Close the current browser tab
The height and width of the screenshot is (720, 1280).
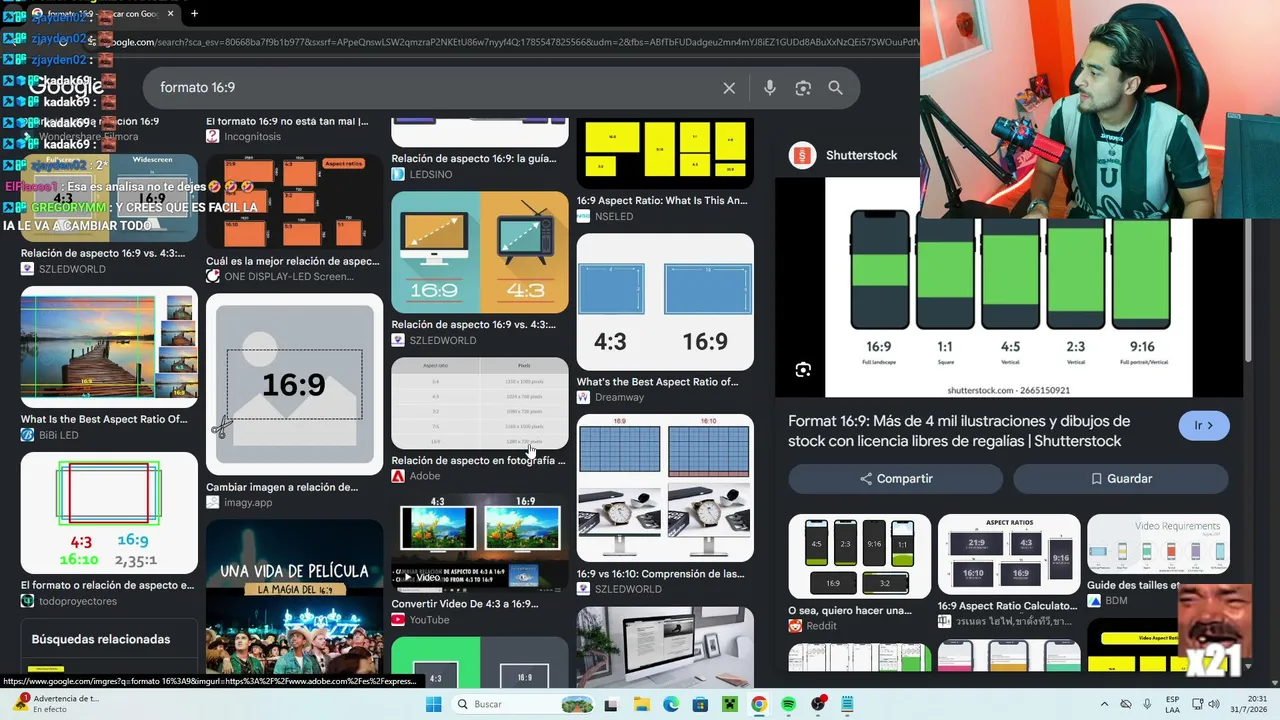click(171, 13)
